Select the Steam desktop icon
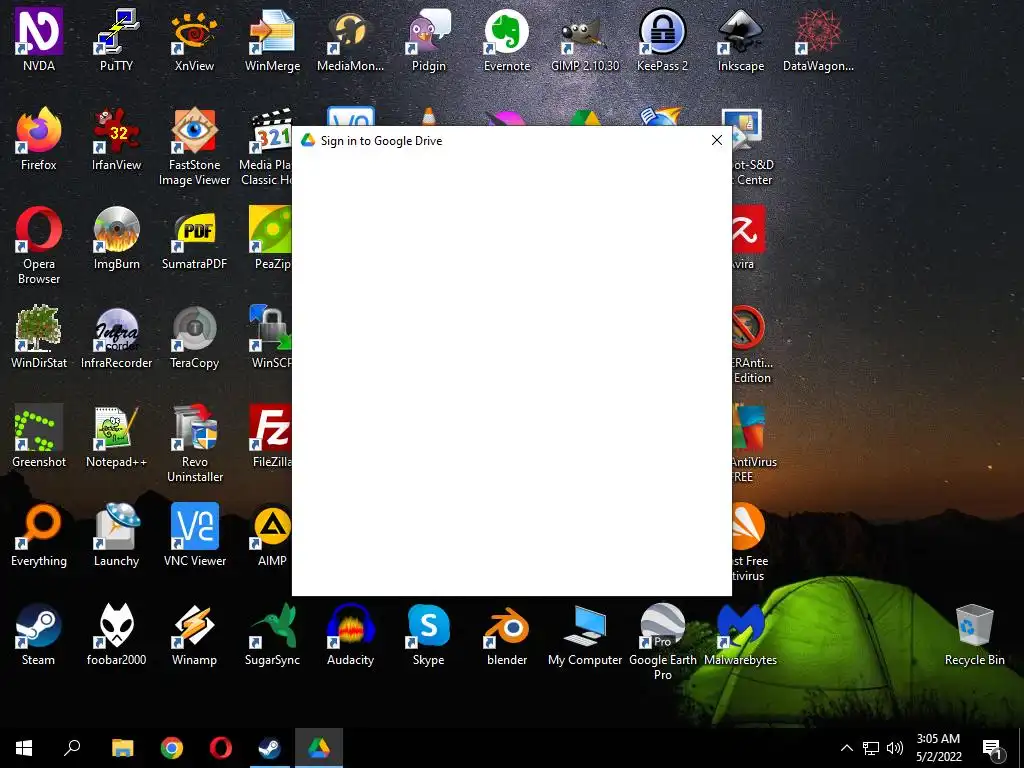This screenshot has width=1024, height=768. click(39, 635)
